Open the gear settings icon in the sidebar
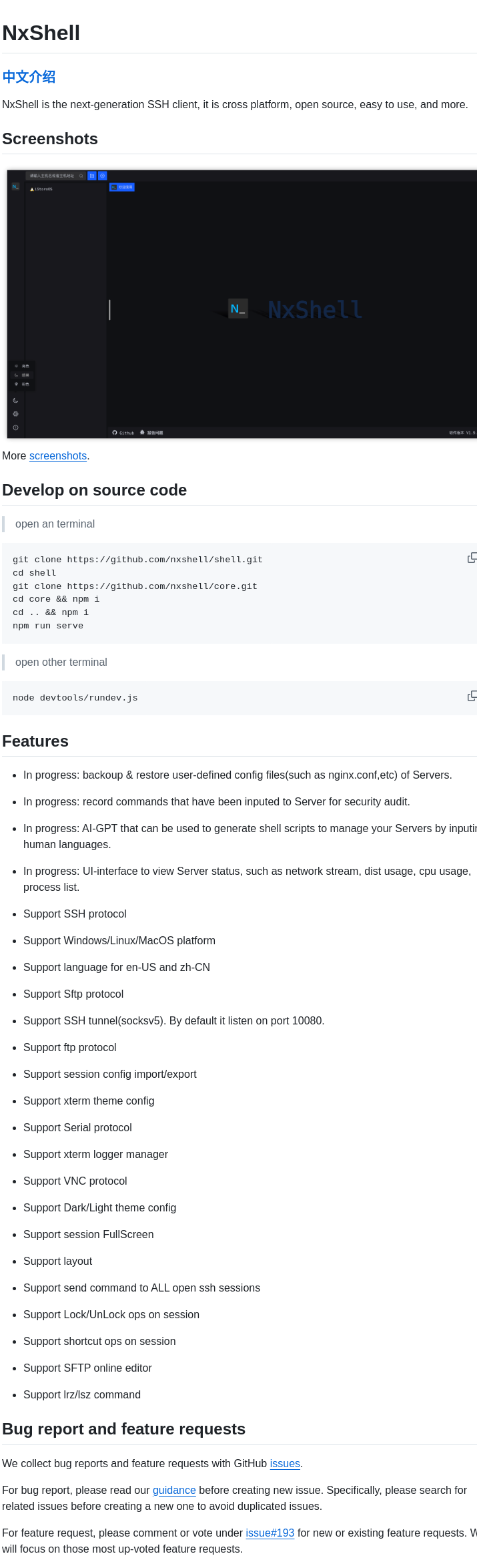Image resolution: width=477 pixels, height=1568 pixels. click(15, 414)
